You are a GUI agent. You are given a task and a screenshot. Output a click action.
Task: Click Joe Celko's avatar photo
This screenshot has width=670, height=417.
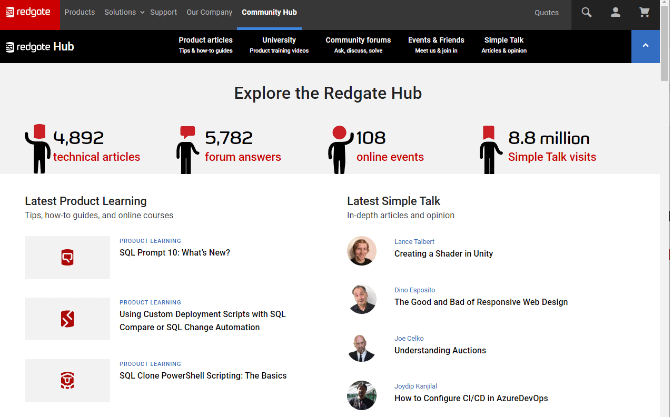pos(361,347)
